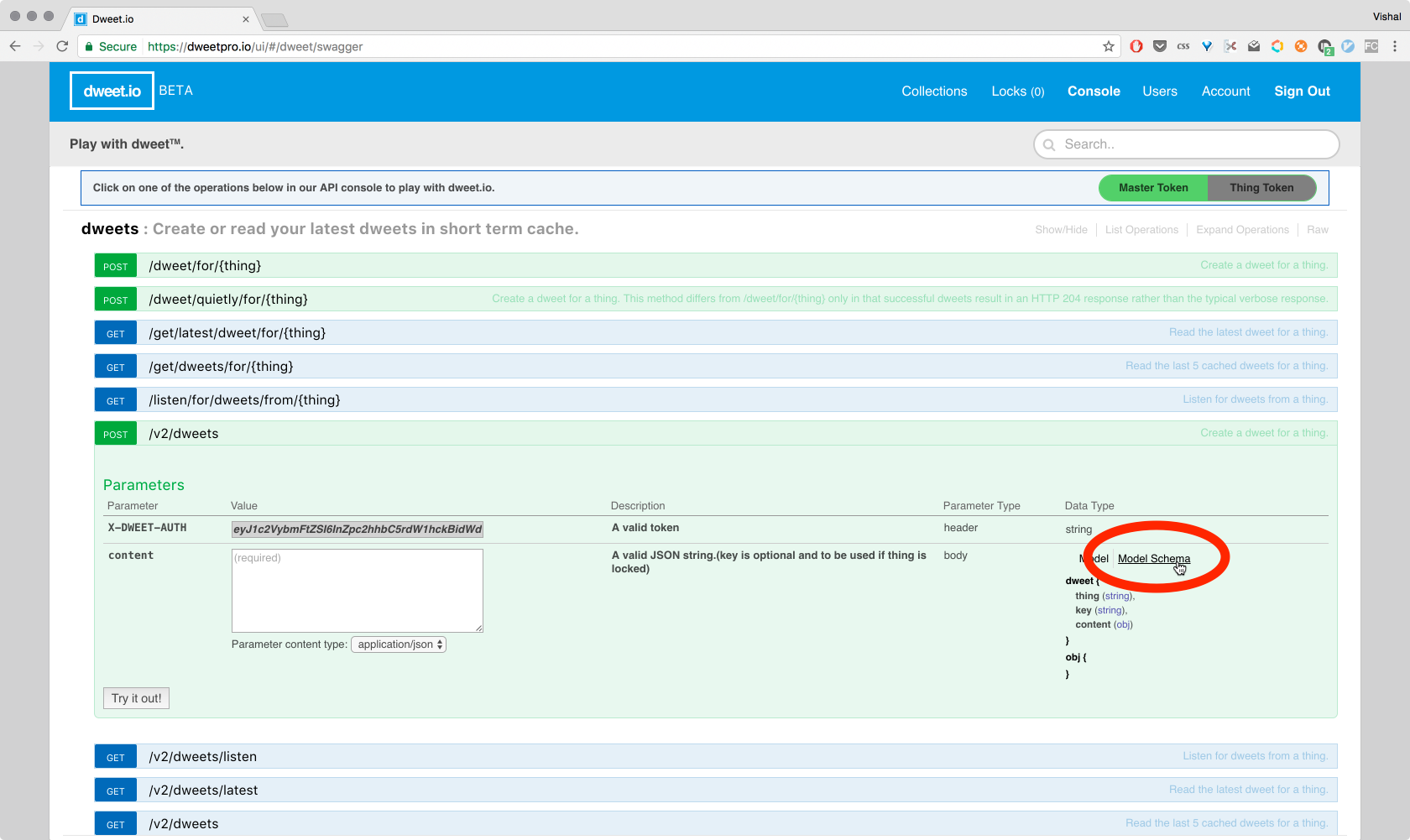This screenshot has width=1410, height=840.
Task: Click into the content required textarea
Action: pos(358,591)
